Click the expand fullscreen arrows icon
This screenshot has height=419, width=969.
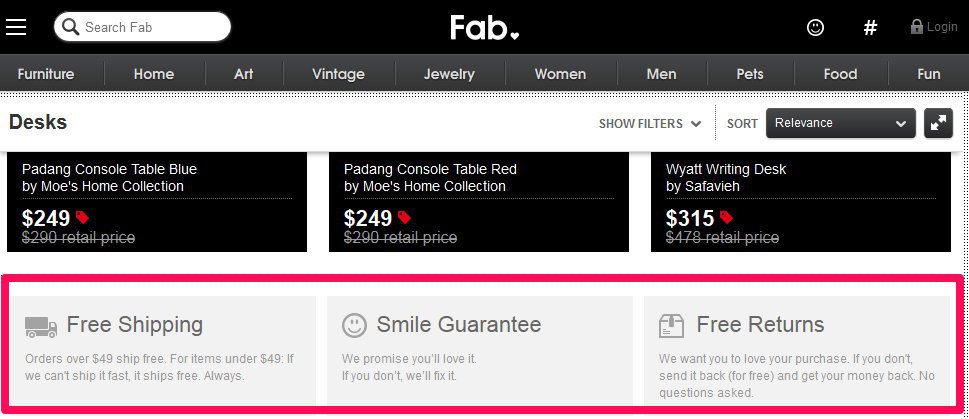[x=938, y=123]
